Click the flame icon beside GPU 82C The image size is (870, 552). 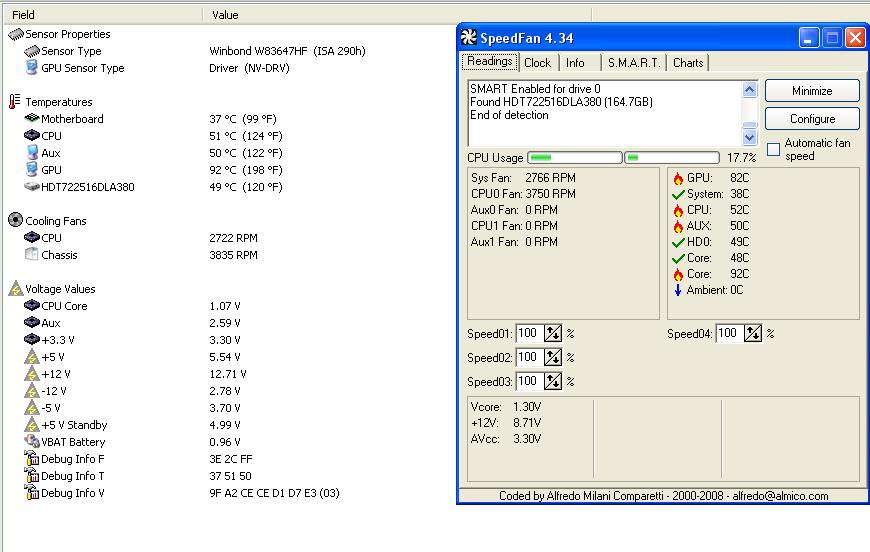(x=678, y=179)
